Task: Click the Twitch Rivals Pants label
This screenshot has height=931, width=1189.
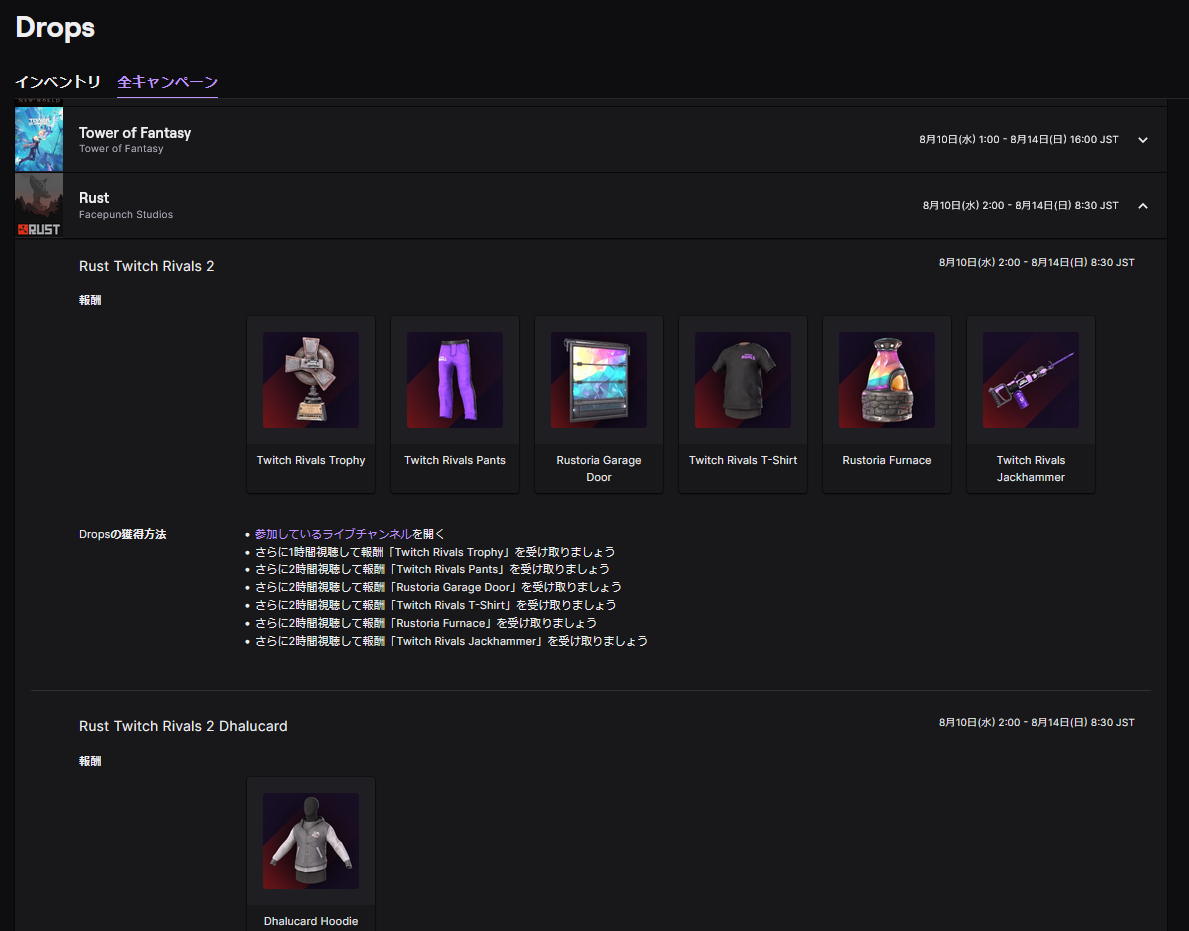Action: pos(455,460)
